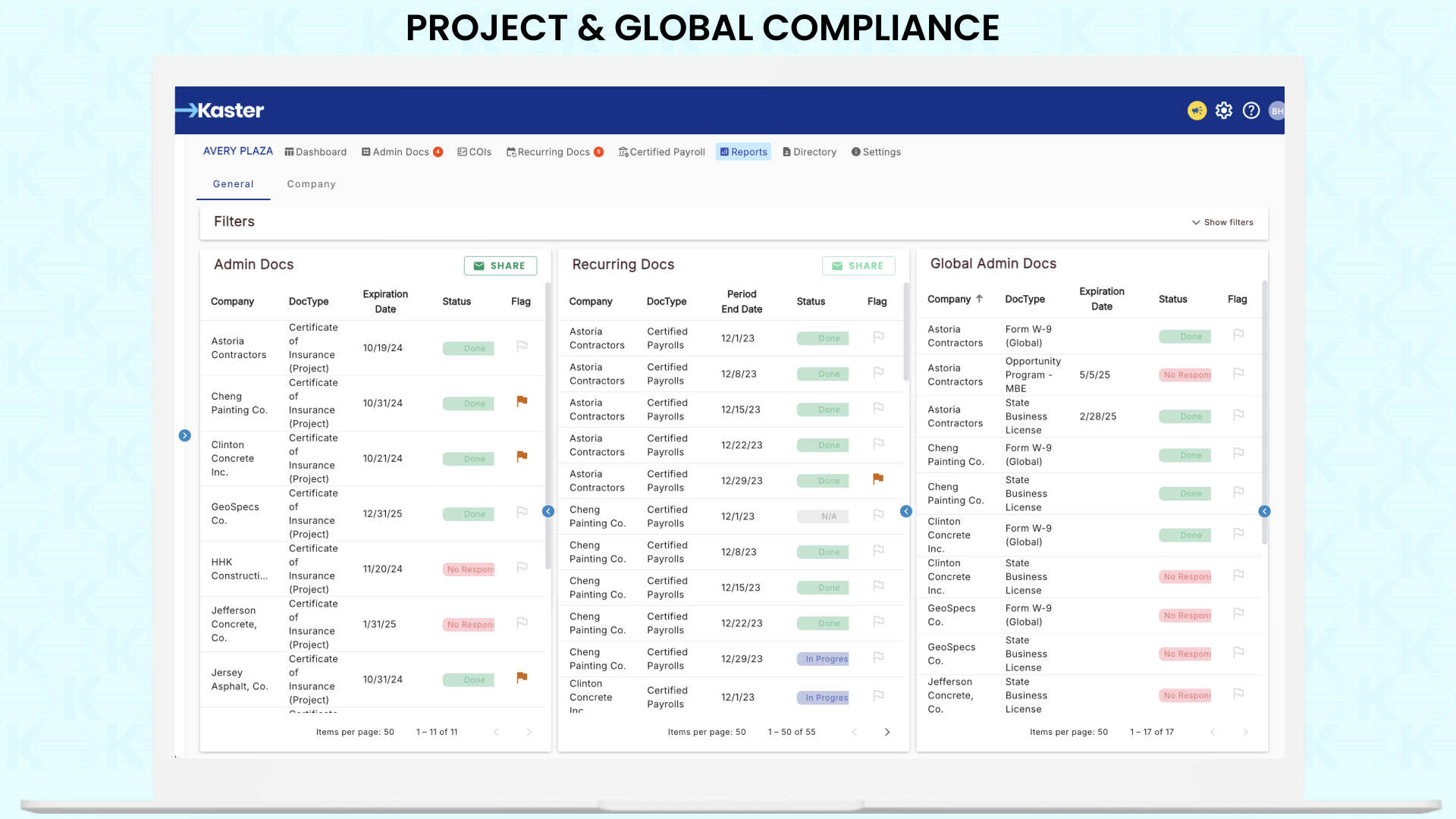This screenshot has height=819, width=1456.
Task: Expand Show filters chevron
Action: [x=1196, y=222]
